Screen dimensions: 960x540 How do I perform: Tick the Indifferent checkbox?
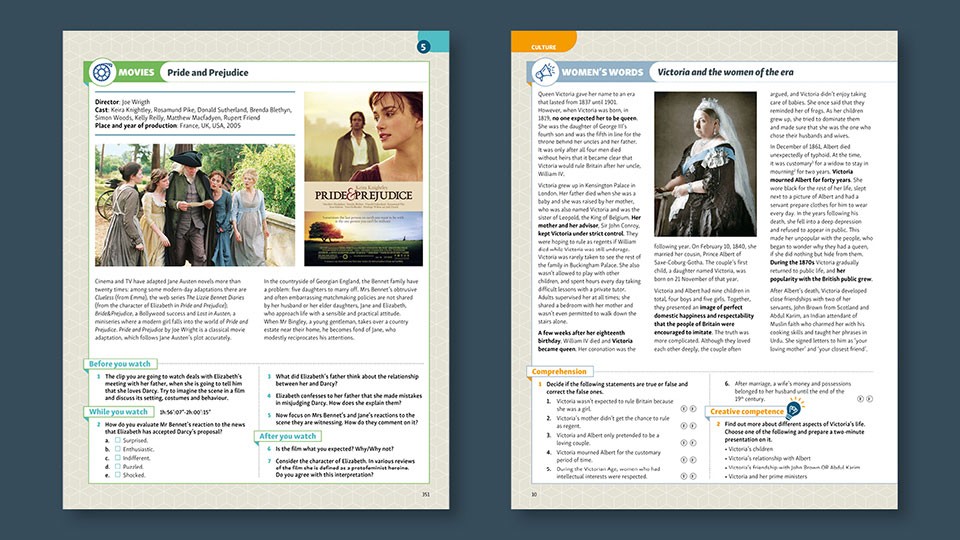pyautogui.click(x=118, y=457)
